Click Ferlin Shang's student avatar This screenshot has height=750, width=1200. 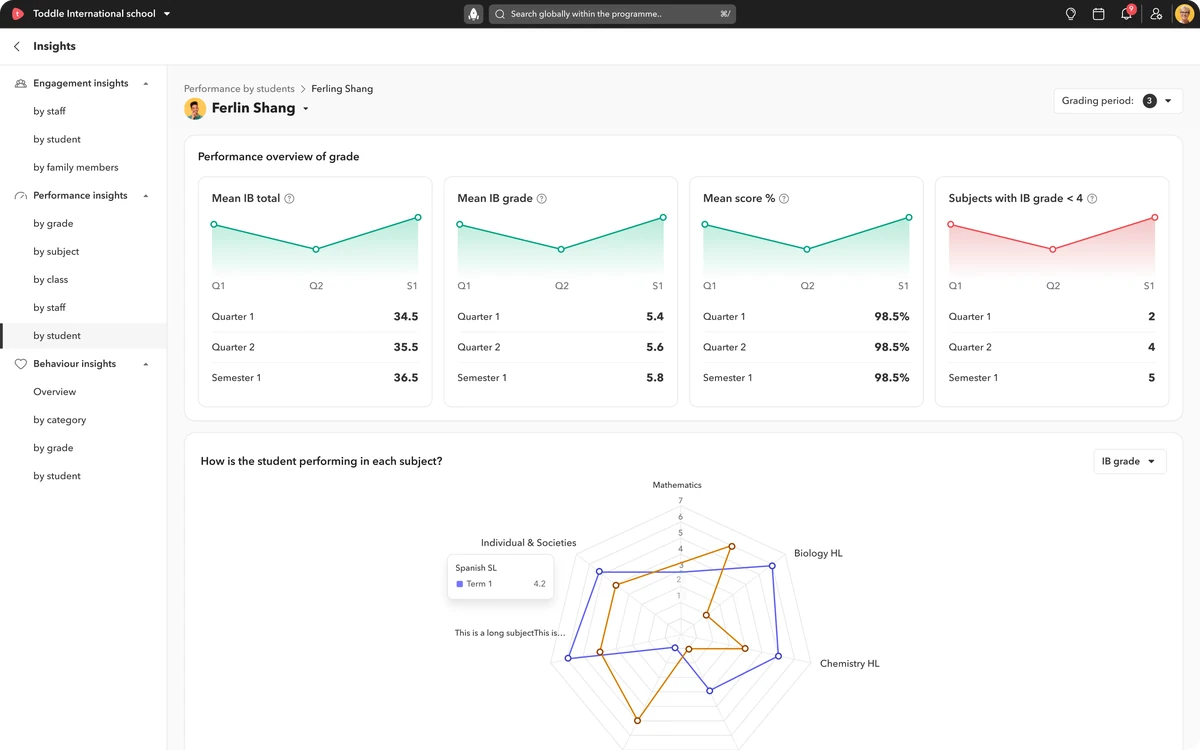coord(195,108)
